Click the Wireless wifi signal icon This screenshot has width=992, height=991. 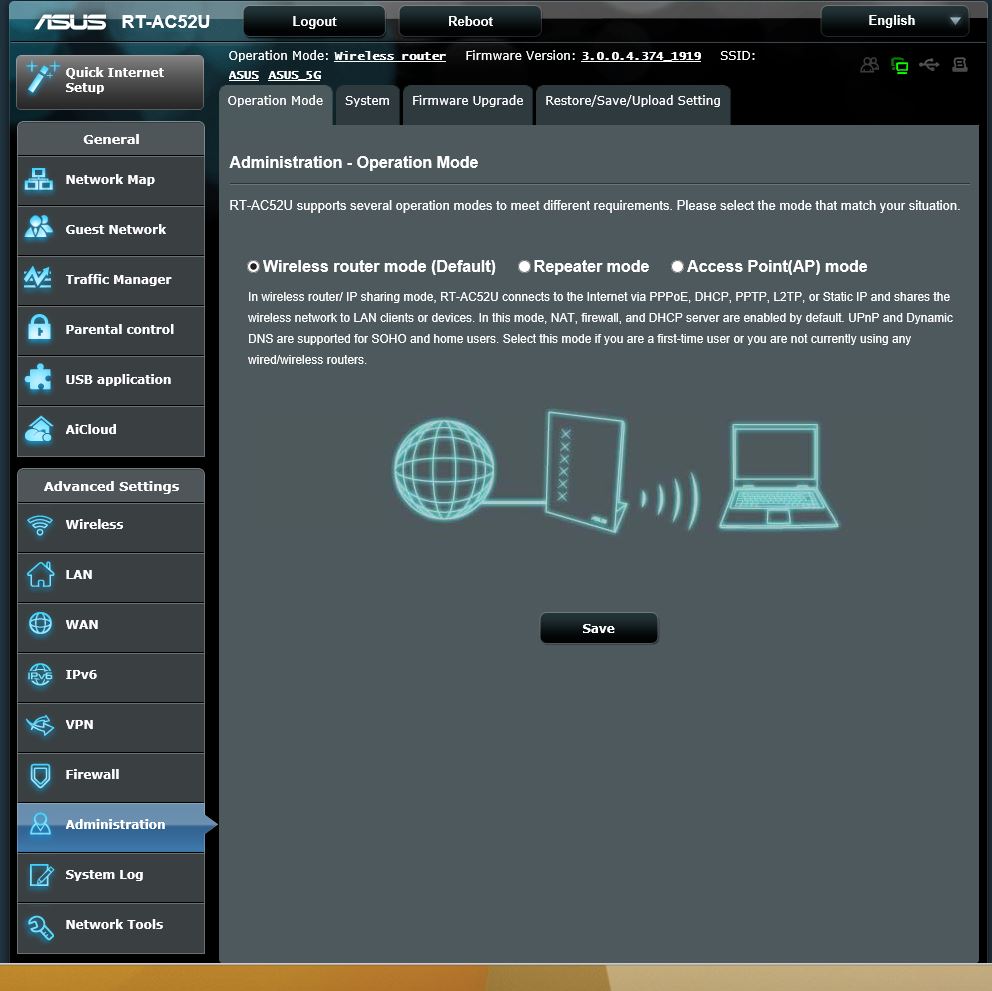tap(40, 525)
